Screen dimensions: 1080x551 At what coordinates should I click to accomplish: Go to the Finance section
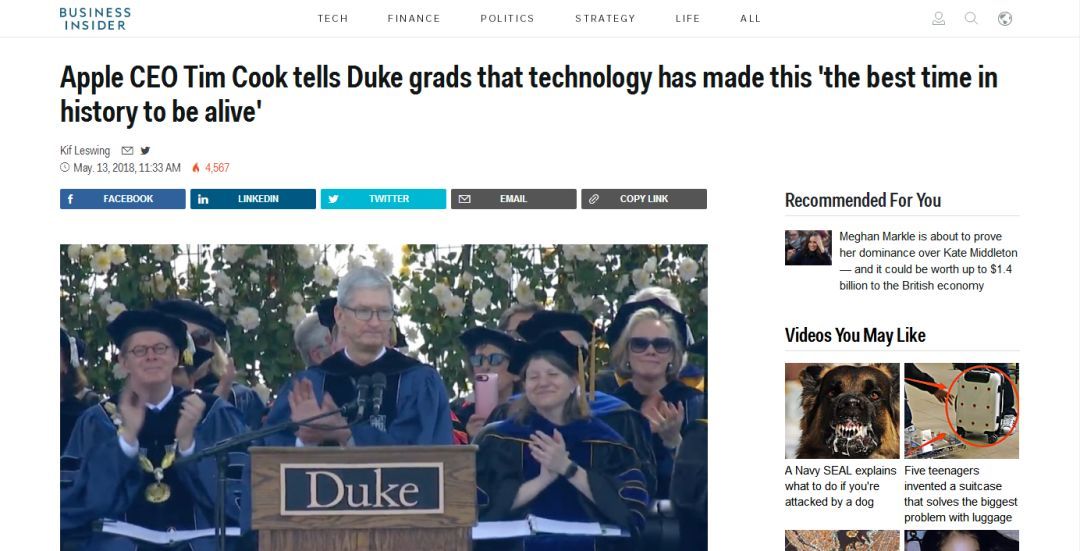[414, 18]
